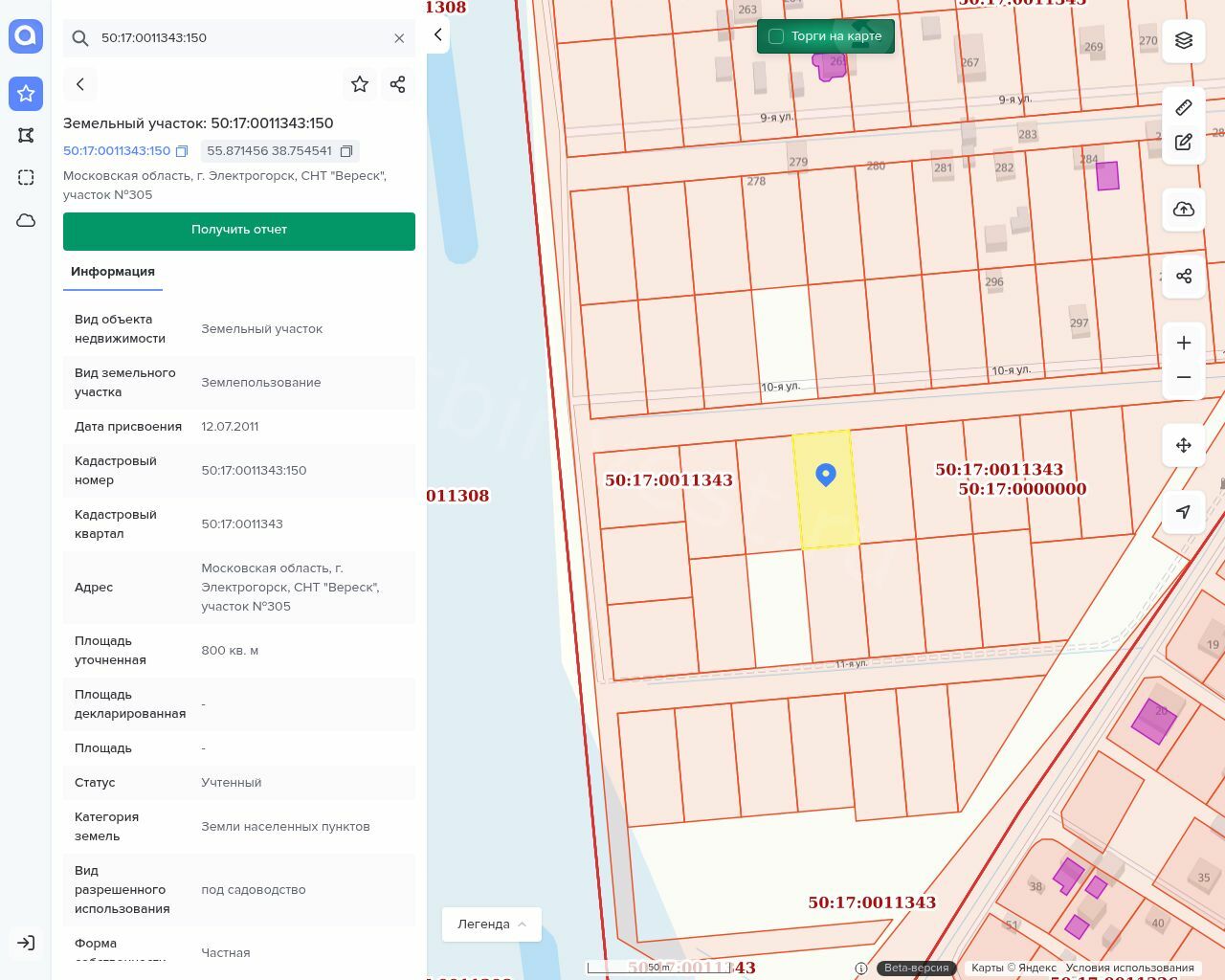Click the cadastral number search field
This screenshot has height=980, width=1225.
(x=239, y=38)
